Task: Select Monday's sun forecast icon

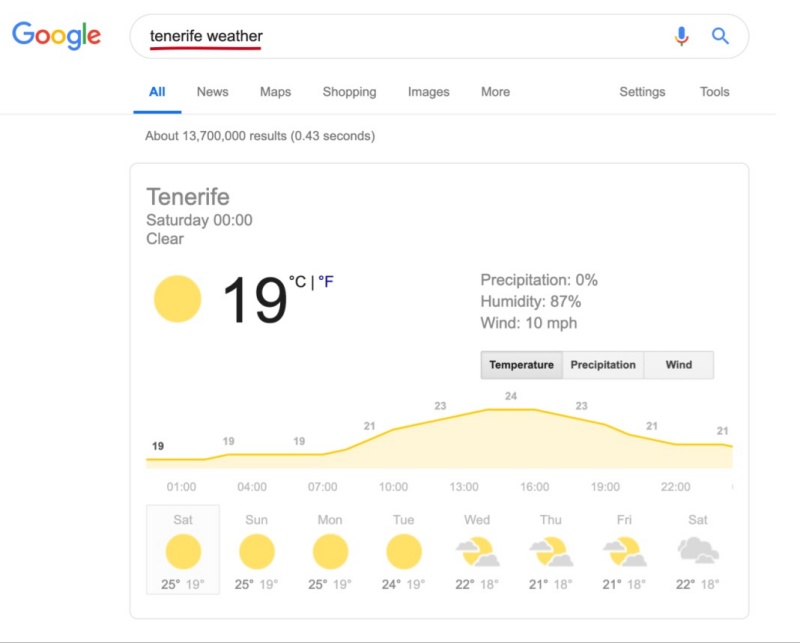Action: pos(330,552)
